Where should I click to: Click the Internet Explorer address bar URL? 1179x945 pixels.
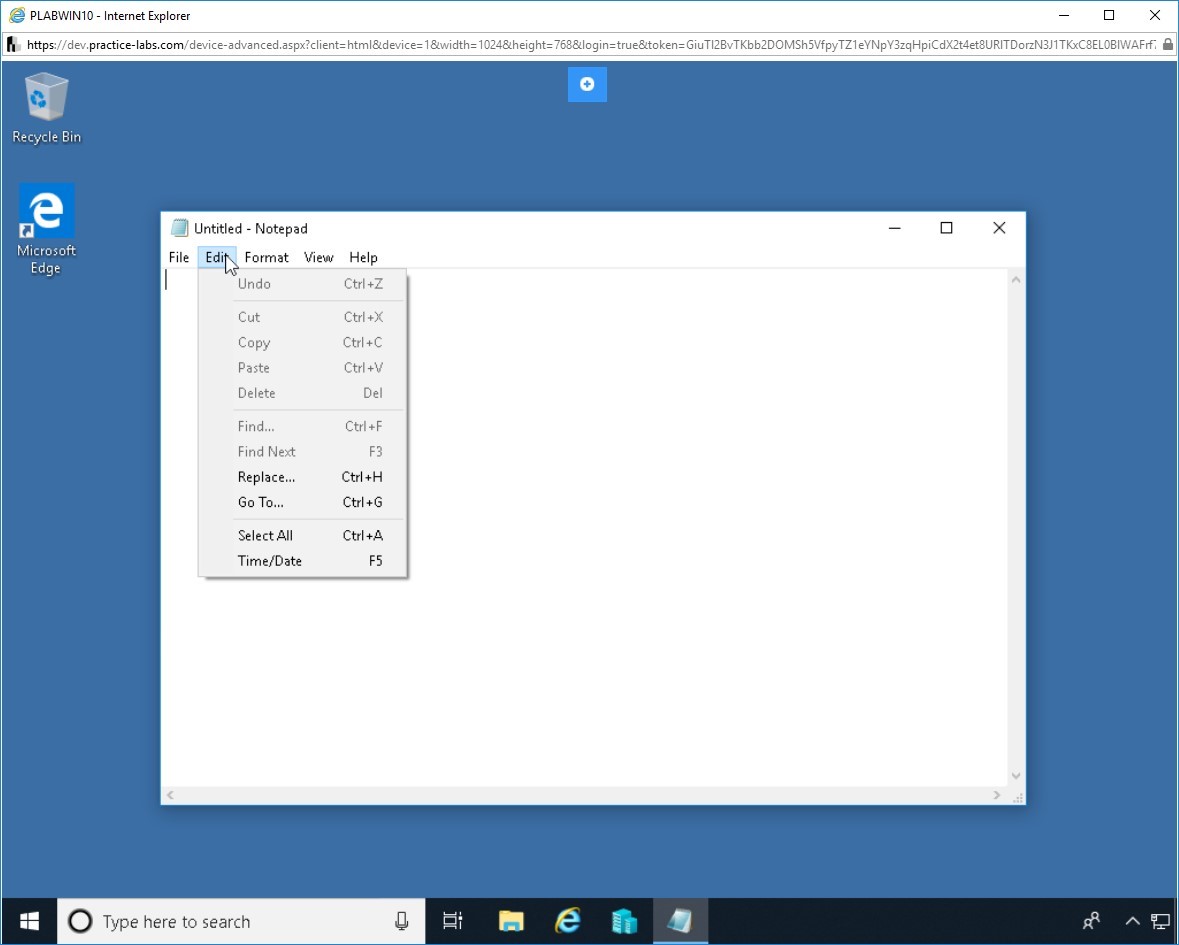pos(591,44)
